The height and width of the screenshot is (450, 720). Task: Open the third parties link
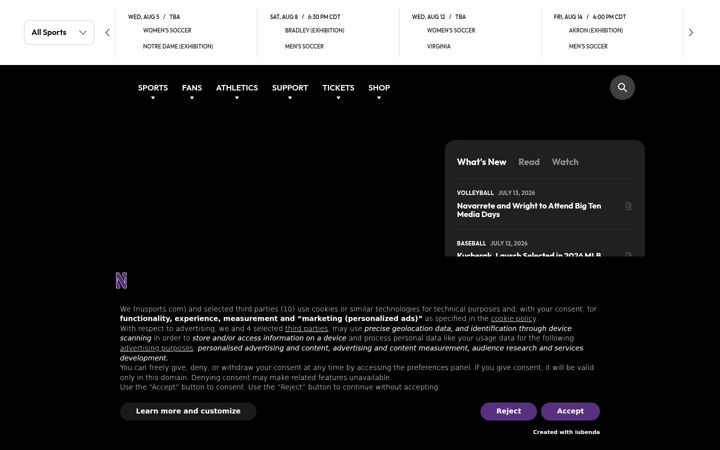pyautogui.click(x=306, y=329)
